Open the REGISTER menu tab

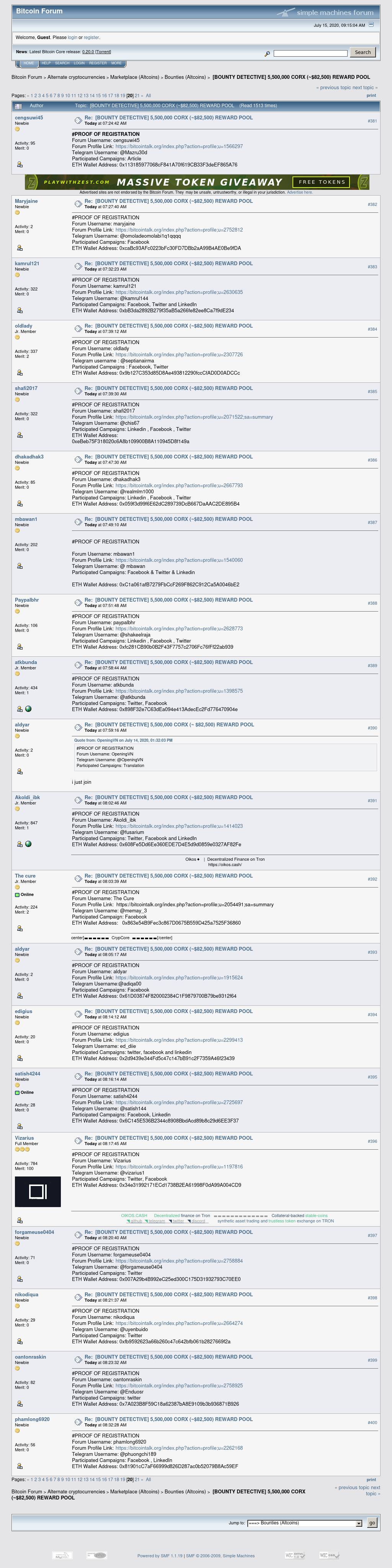point(97,63)
